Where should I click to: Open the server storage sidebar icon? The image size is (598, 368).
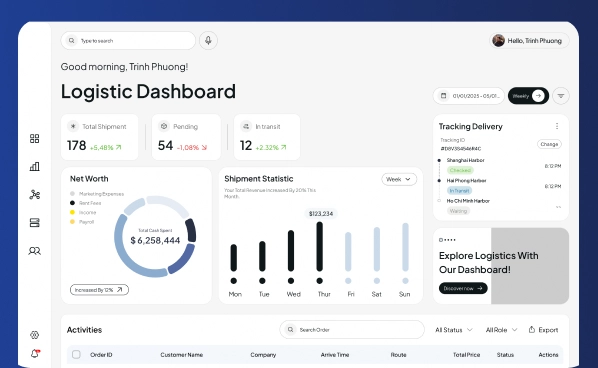[x=34, y=223]
